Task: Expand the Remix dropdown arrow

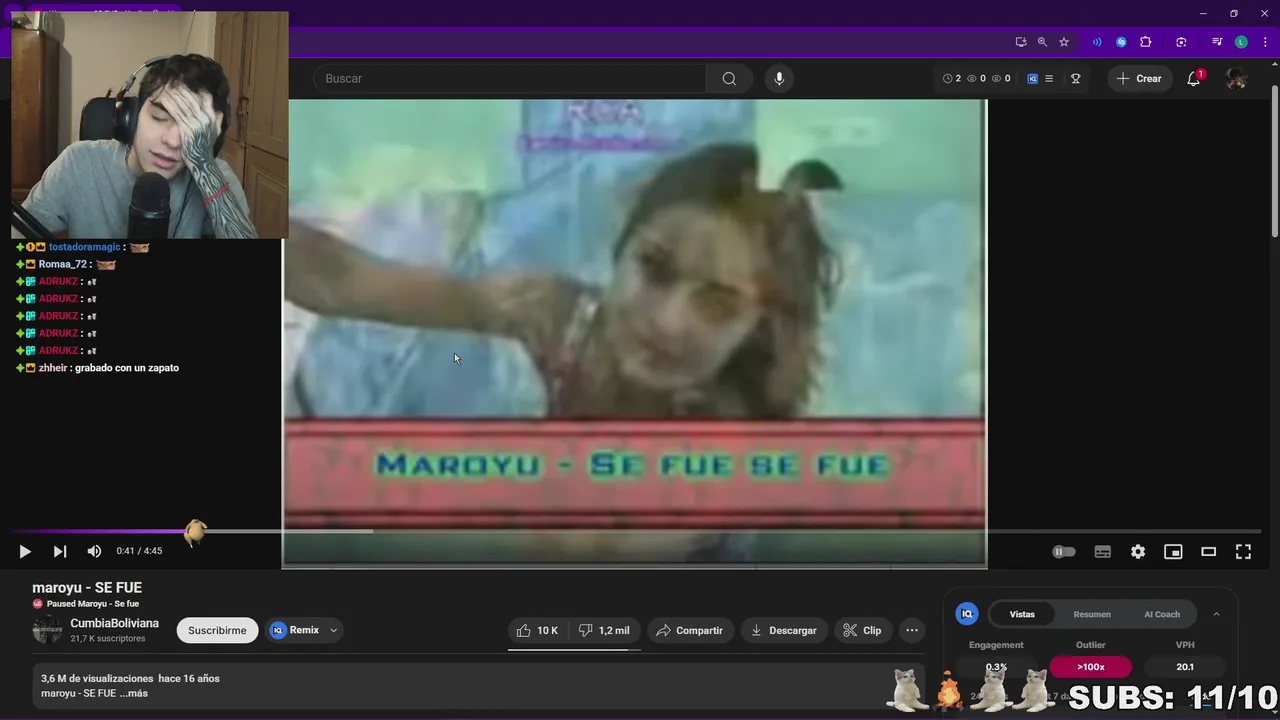Action: point(334,631)
